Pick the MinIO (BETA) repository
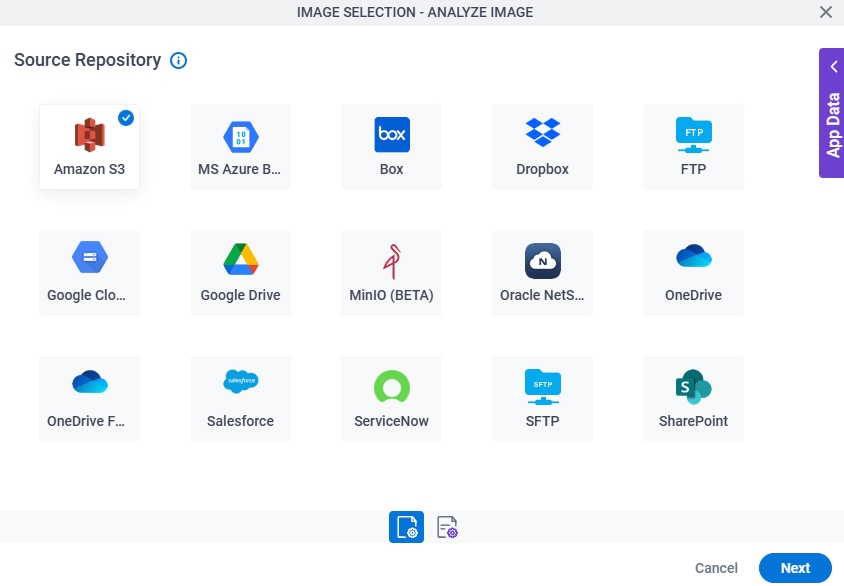 [391, 272]
